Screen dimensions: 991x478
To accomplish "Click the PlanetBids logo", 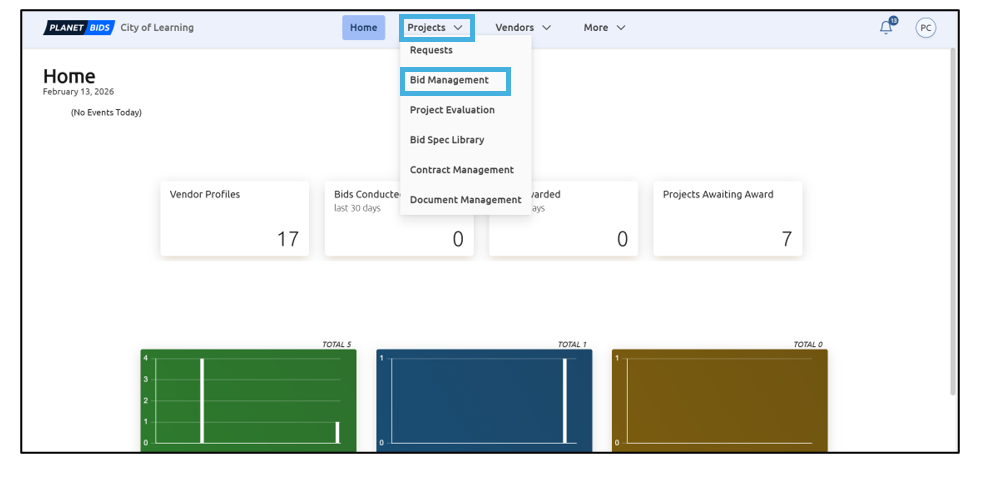I will tap(79, 28).
